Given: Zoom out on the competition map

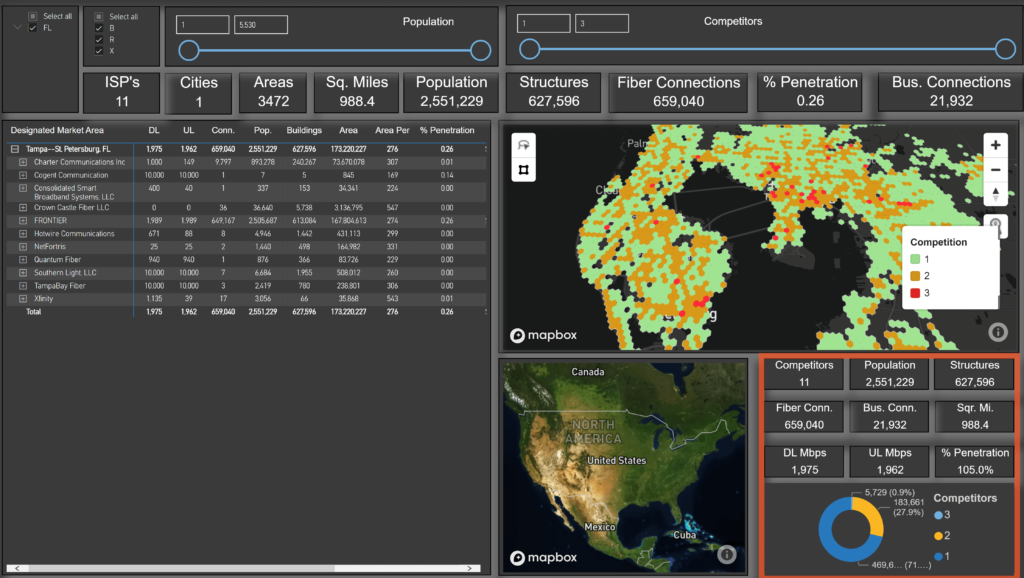Looking at the screenshot, I should (x=994, y=169).
